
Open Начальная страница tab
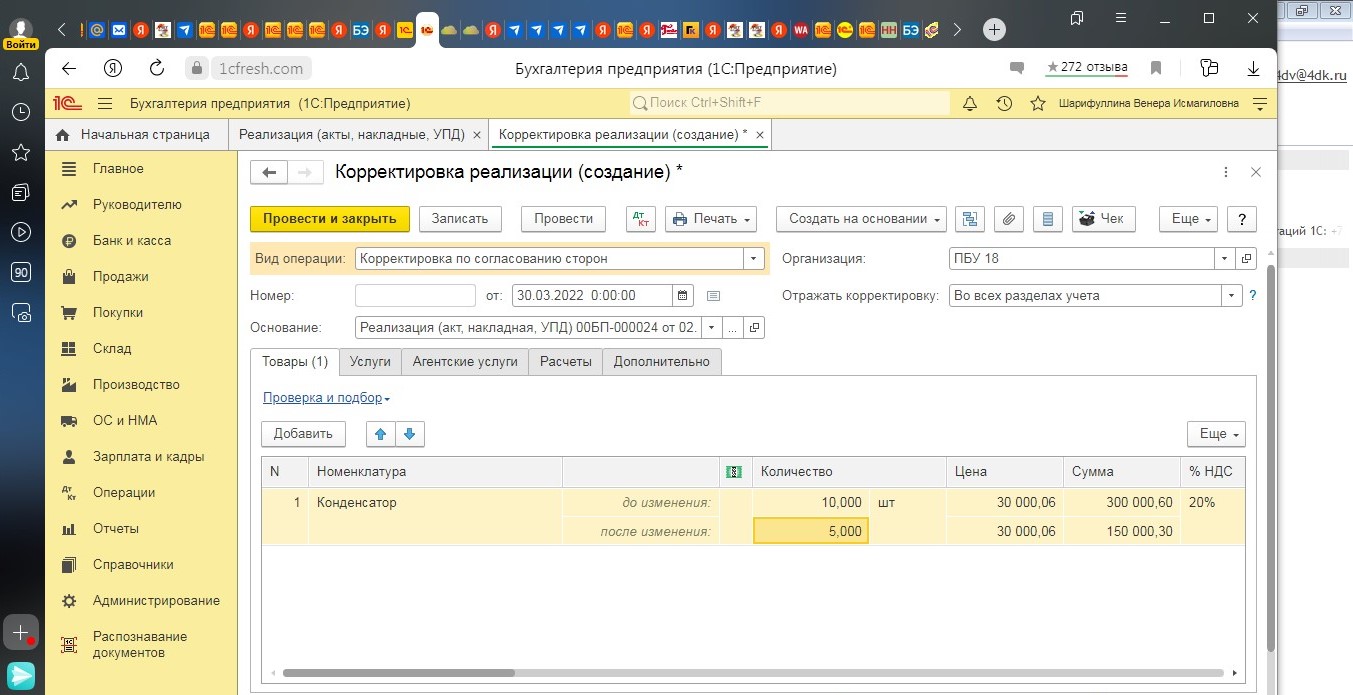pos(134,134)
